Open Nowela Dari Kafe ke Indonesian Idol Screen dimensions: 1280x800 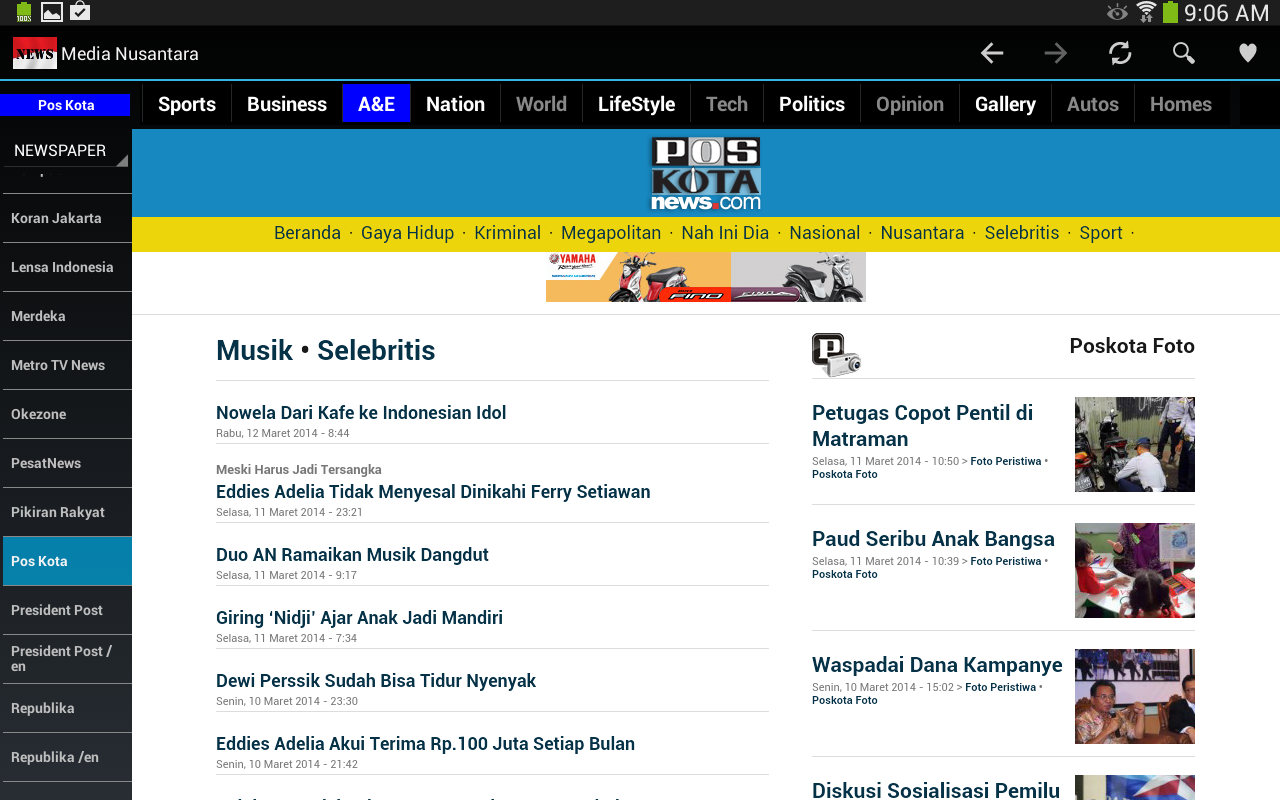click(361, 413)
